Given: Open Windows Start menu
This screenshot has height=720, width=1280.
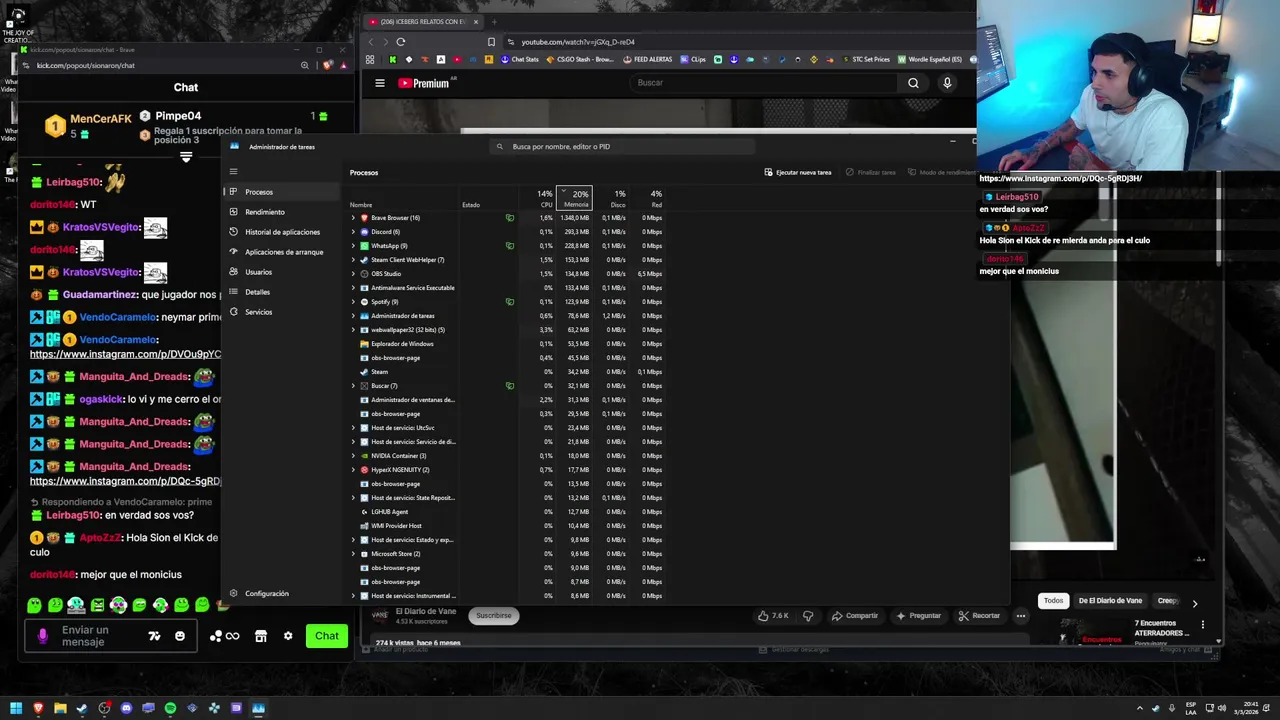Looking at the screenshot, I should [x=16, y=708].
